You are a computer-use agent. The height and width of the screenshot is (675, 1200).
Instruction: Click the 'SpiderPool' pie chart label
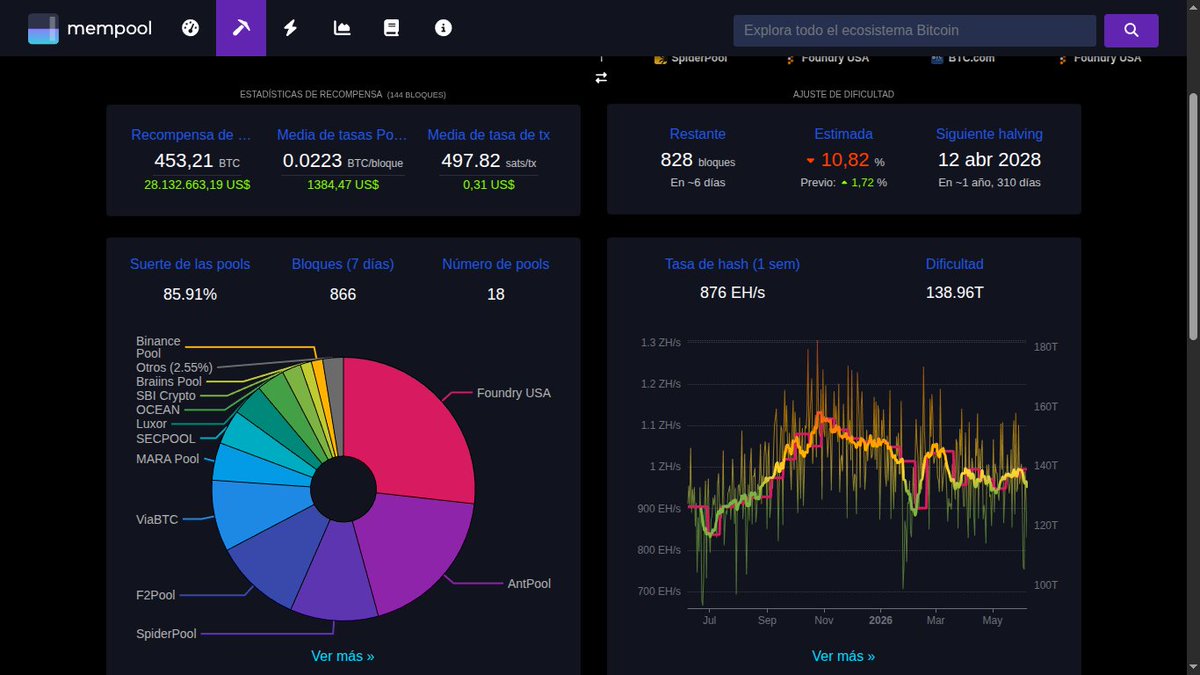pyautogui.click(x=166, y=633)
